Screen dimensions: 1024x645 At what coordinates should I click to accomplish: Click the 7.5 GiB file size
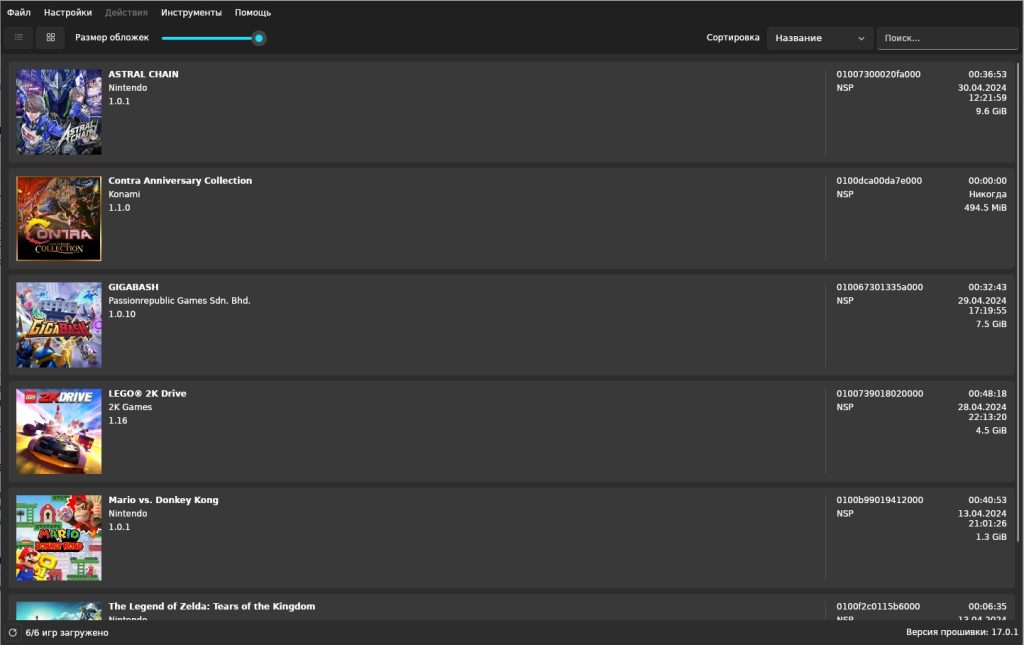coord(991,324)
